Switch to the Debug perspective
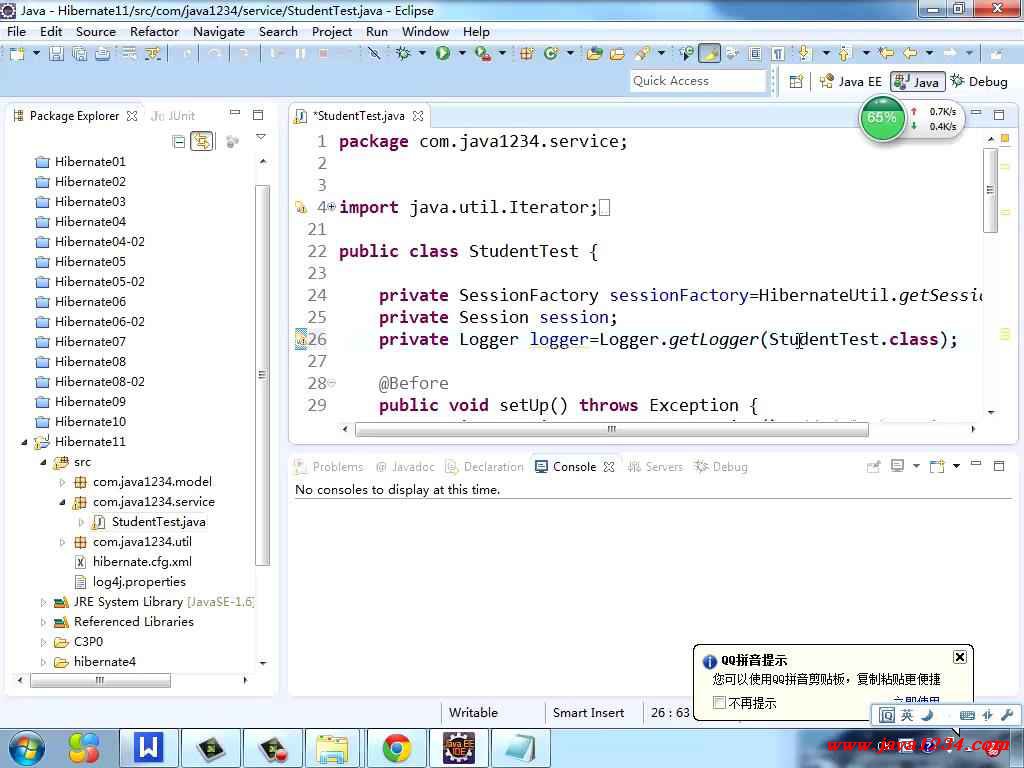This screenshot has width=1024, height=768. (x=979, y=82)
